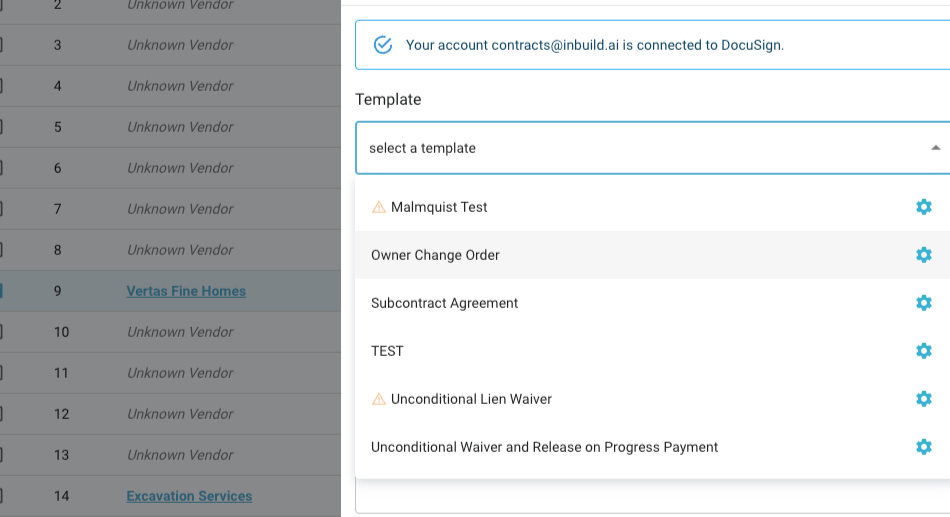Open Unconditional Lien Waiver settings gear
Image resolution: width=950 pixels, height=517 pixels.
tap(924, 399)
